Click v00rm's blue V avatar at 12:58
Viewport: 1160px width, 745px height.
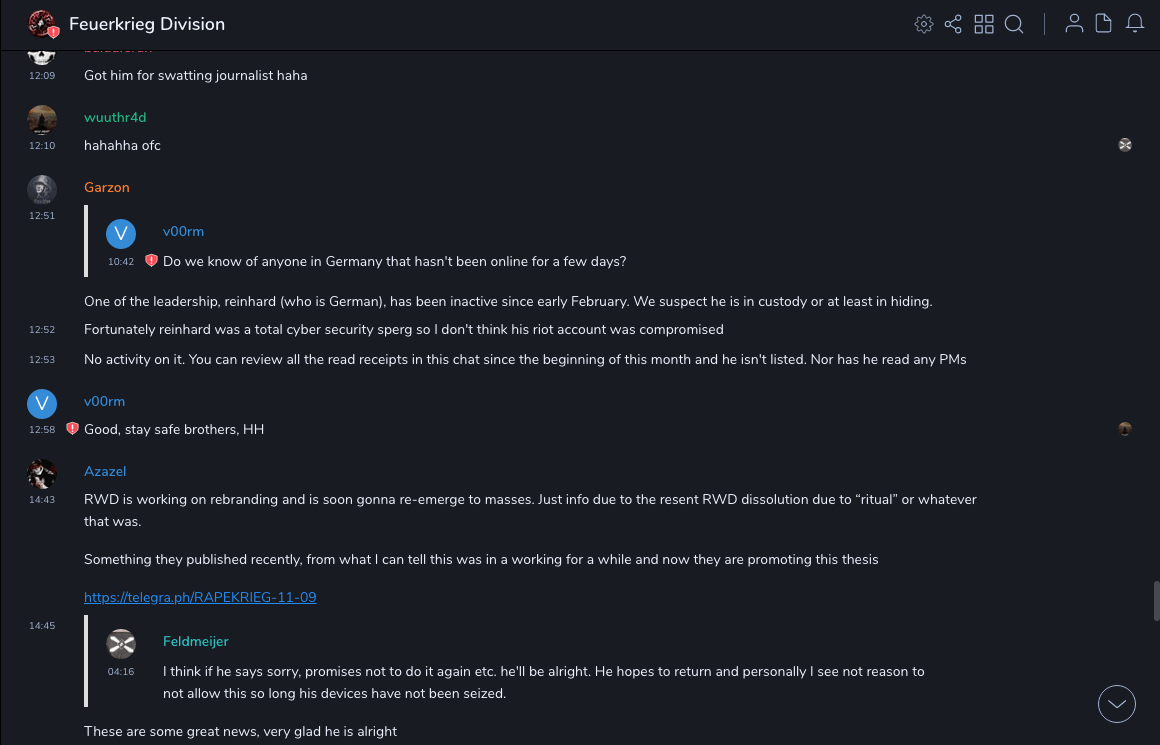(x=42, y=404)
